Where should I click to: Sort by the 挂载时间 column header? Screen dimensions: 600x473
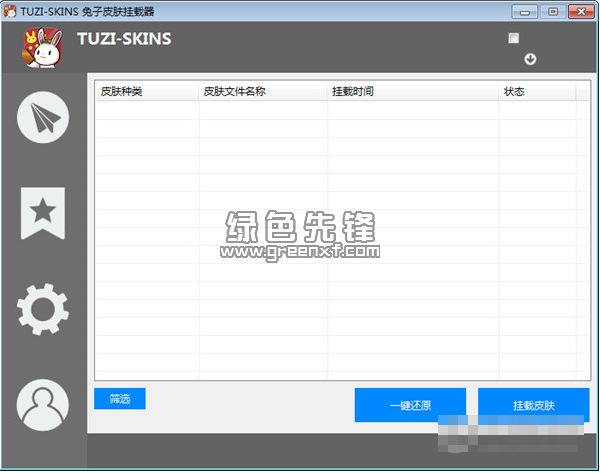(x=413, y=91)
